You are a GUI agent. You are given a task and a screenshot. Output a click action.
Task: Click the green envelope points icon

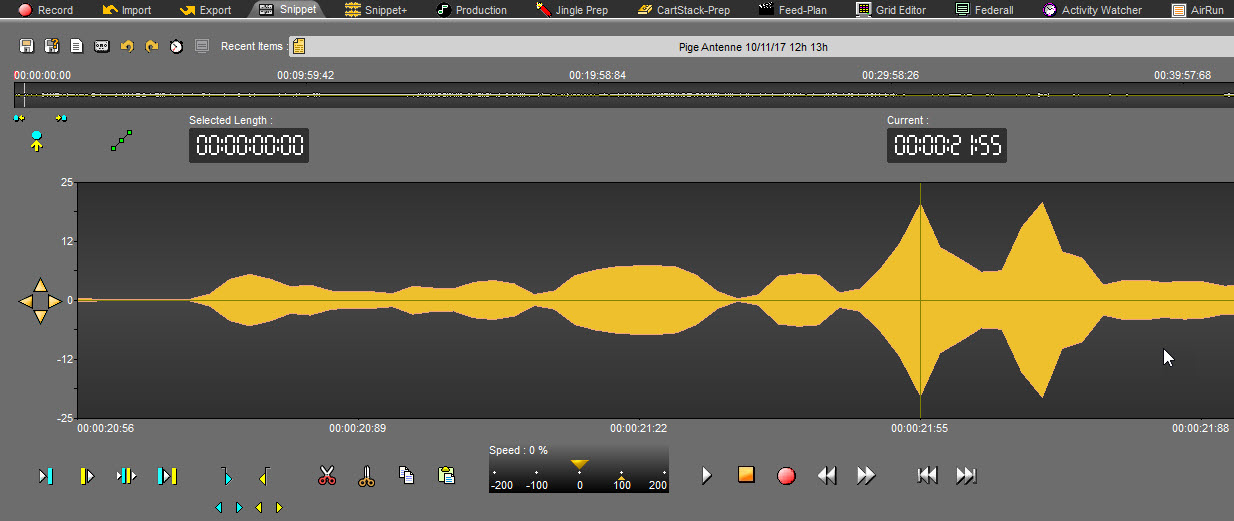click(x=121, y=141)
